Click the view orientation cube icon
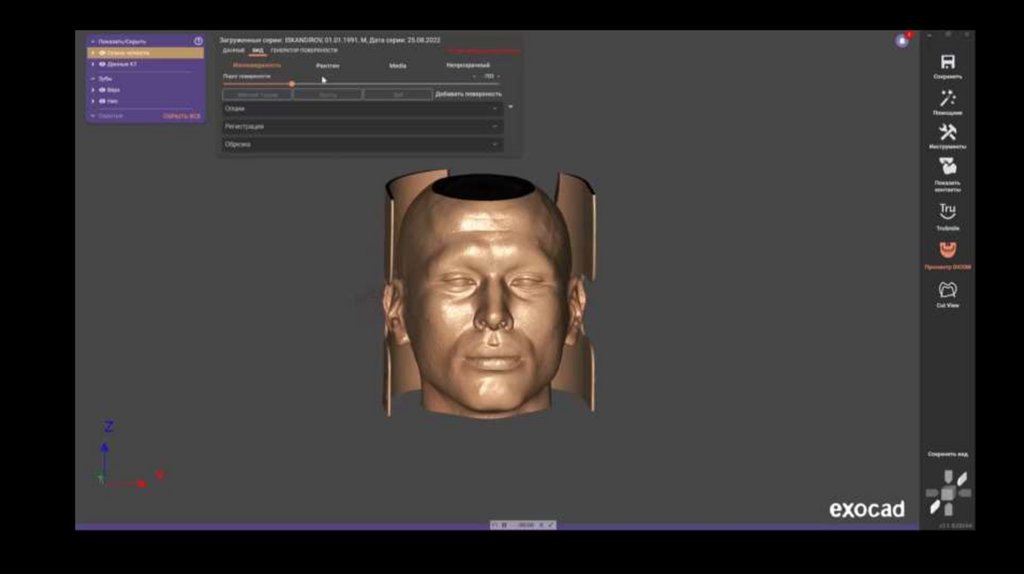 coord(947,492)
